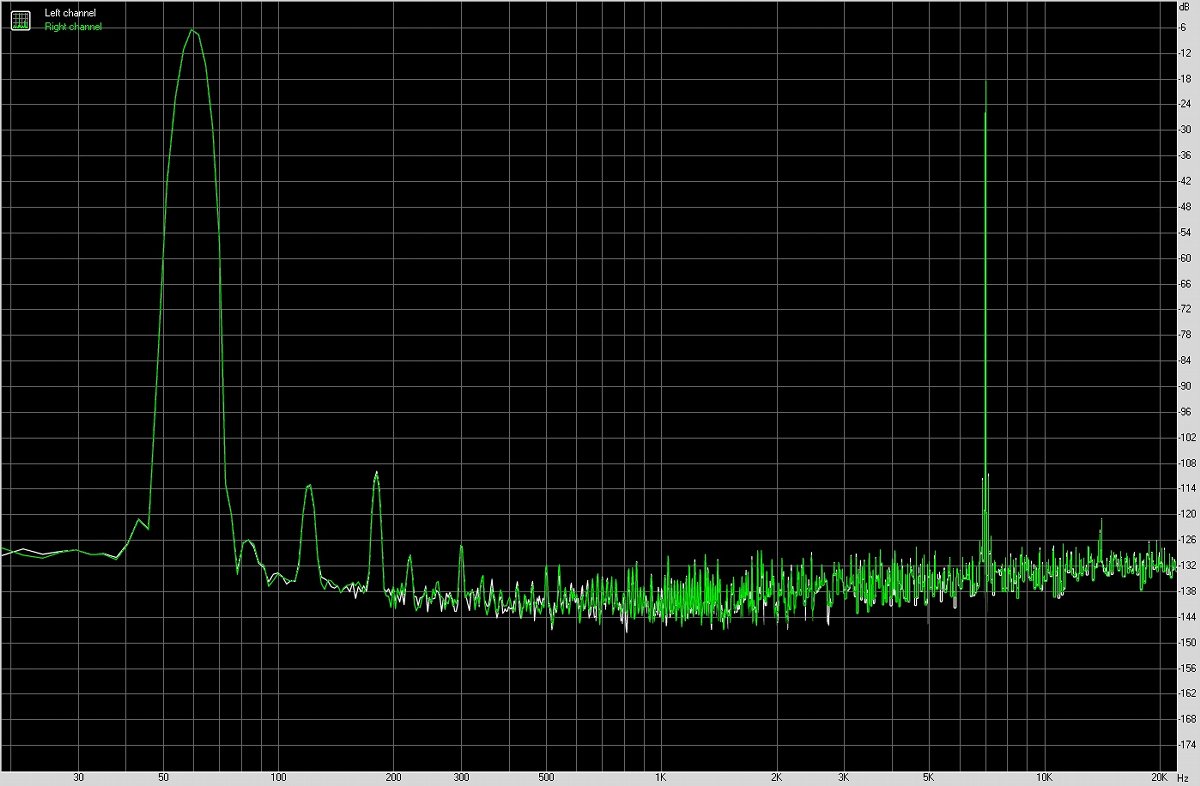1200x786 pixels.
Task: Select the "Left channel" legend entry
Action: [x=71, y=13]
